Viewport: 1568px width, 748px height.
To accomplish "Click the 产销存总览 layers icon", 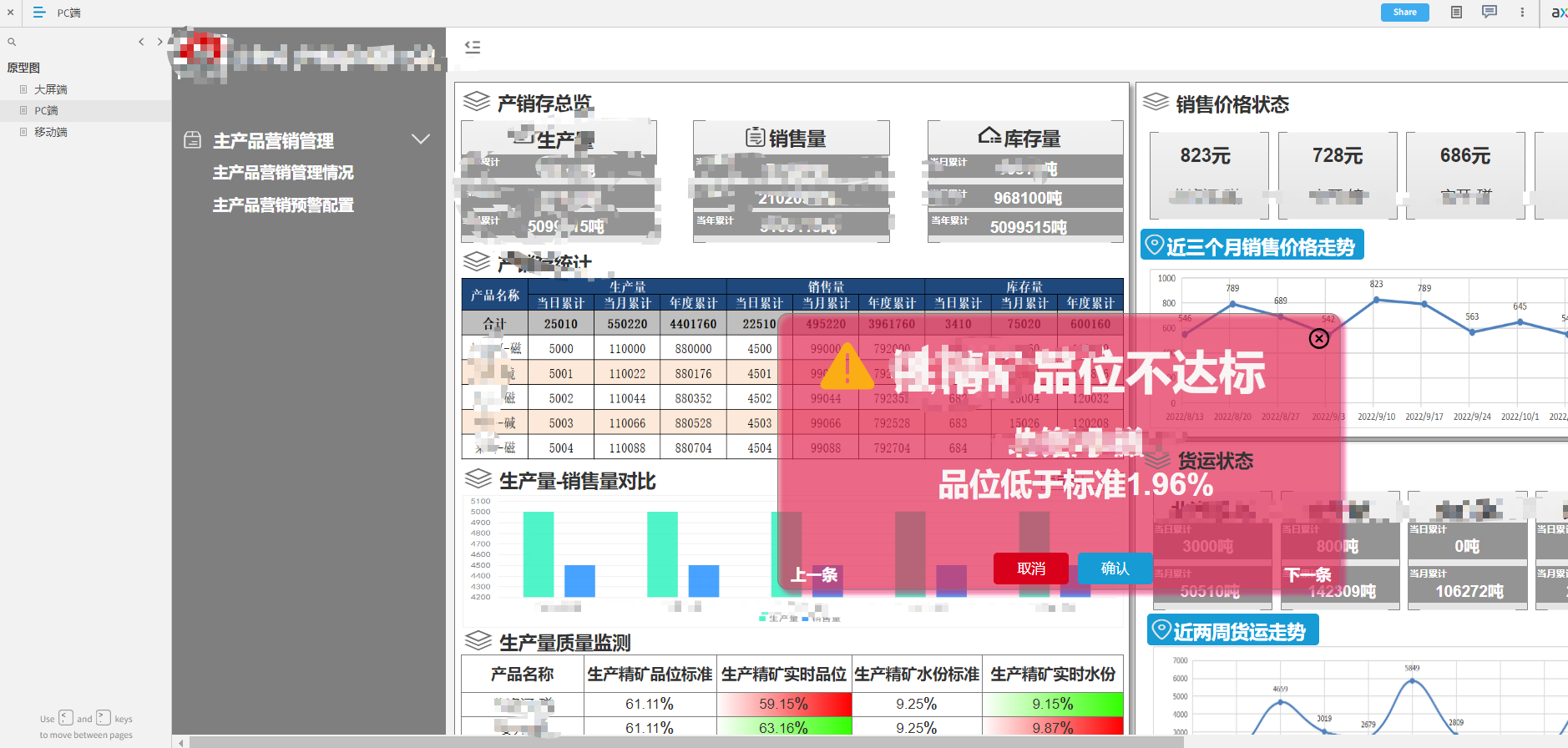I will coord(477,102).
